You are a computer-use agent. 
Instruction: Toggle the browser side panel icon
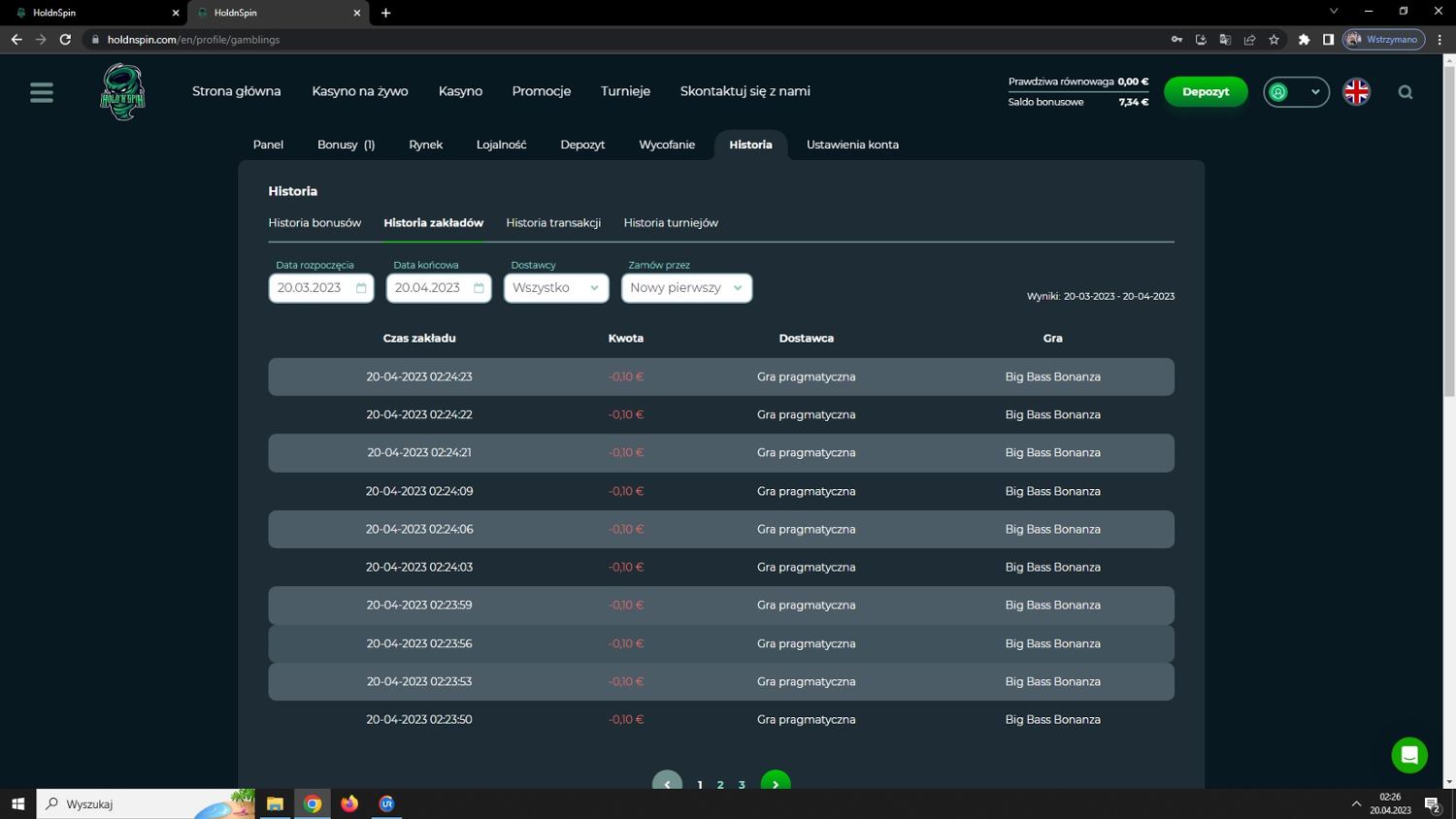pyautogui.click(x=1328, y=40)
